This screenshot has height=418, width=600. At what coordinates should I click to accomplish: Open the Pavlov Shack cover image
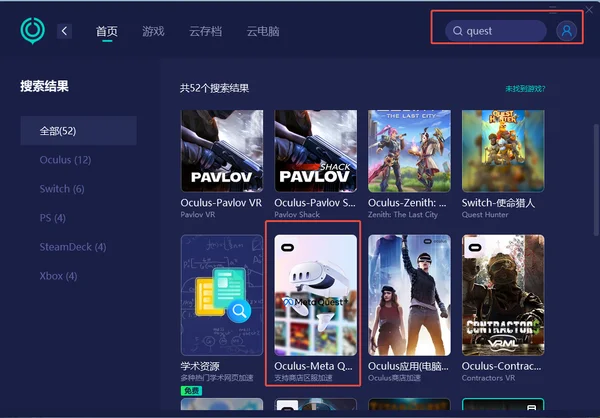[316, 151]
